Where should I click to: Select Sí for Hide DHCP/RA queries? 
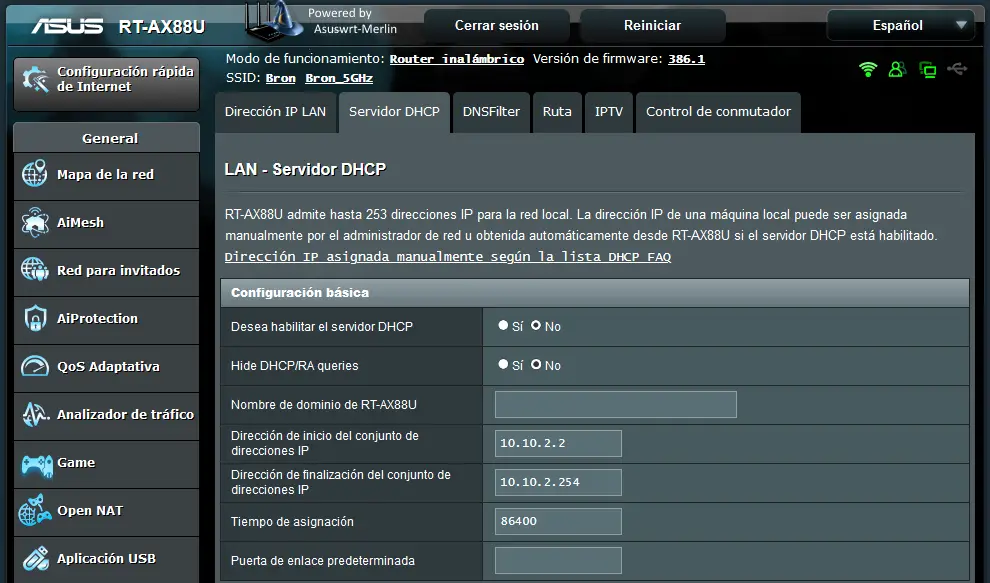pos(503,364)
